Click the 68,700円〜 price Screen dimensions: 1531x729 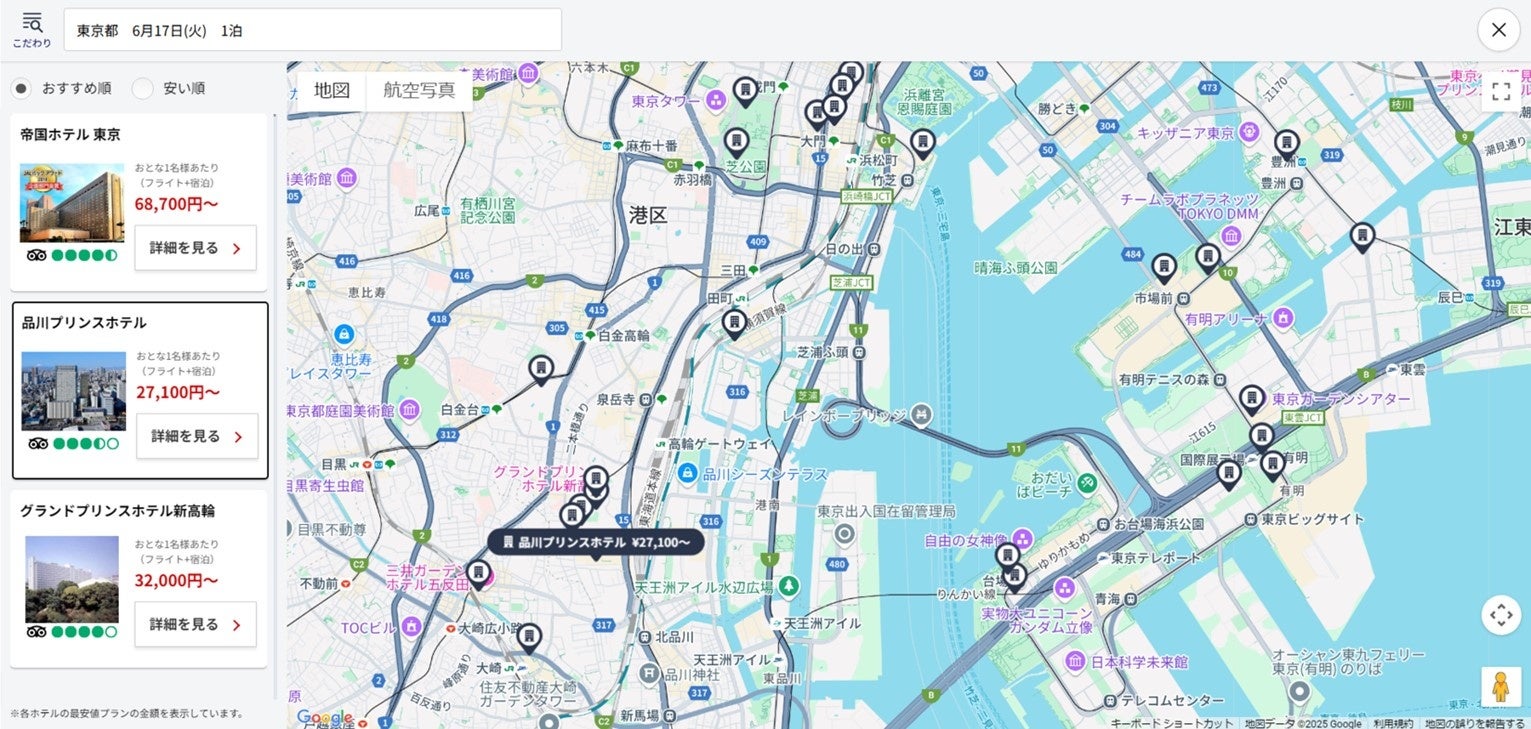tap(177, 204)
